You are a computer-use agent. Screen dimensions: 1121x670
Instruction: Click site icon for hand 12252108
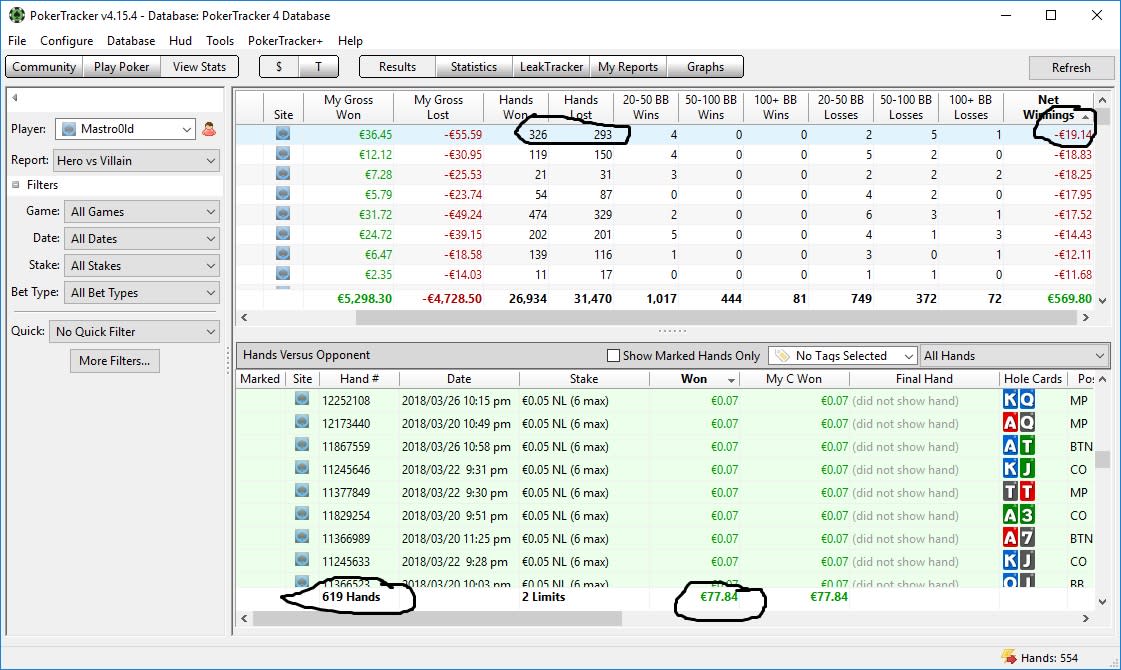(302, 399)
